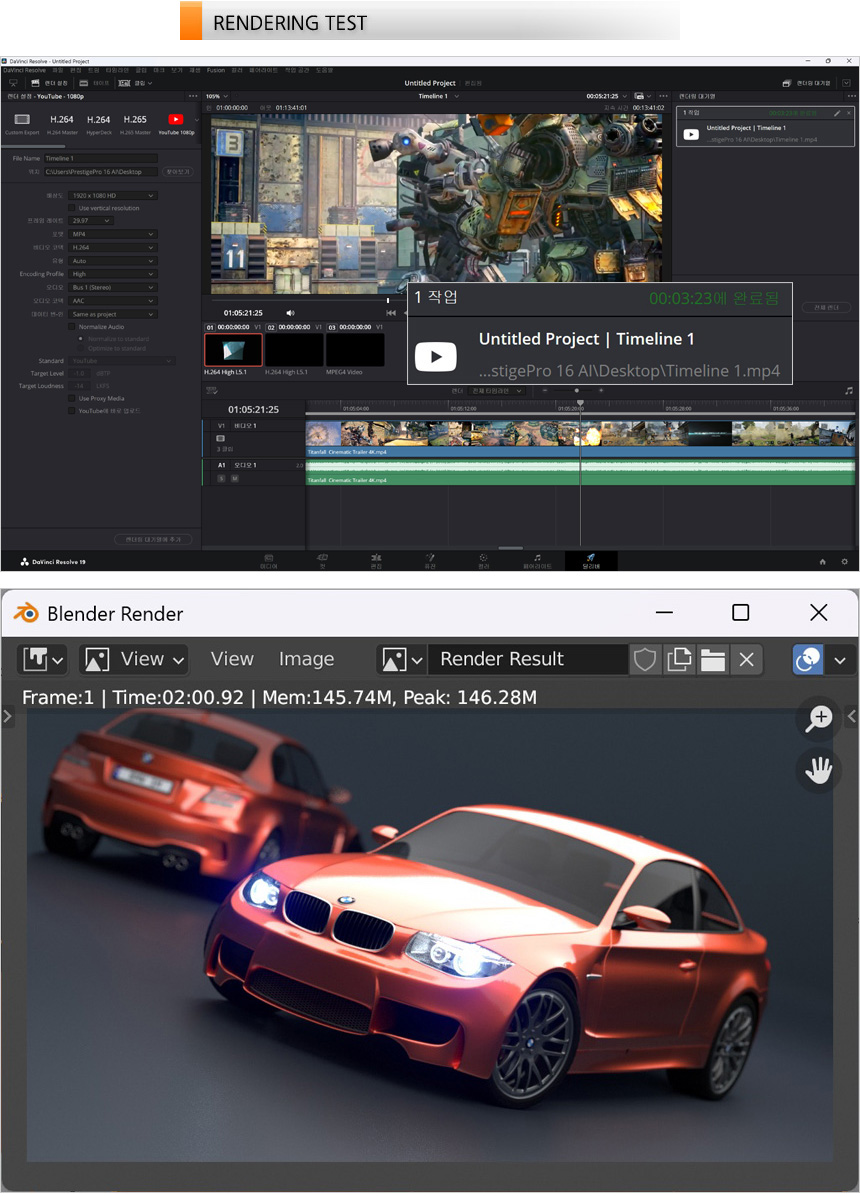Open the Image menu in Blender

tap(306, 659)
